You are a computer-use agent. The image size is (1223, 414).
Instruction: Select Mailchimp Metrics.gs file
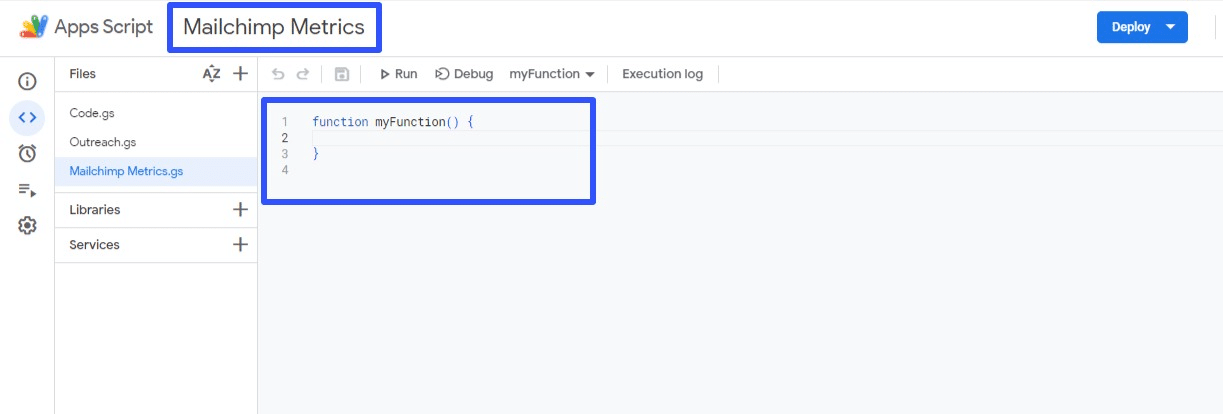(x=155, y=171)
